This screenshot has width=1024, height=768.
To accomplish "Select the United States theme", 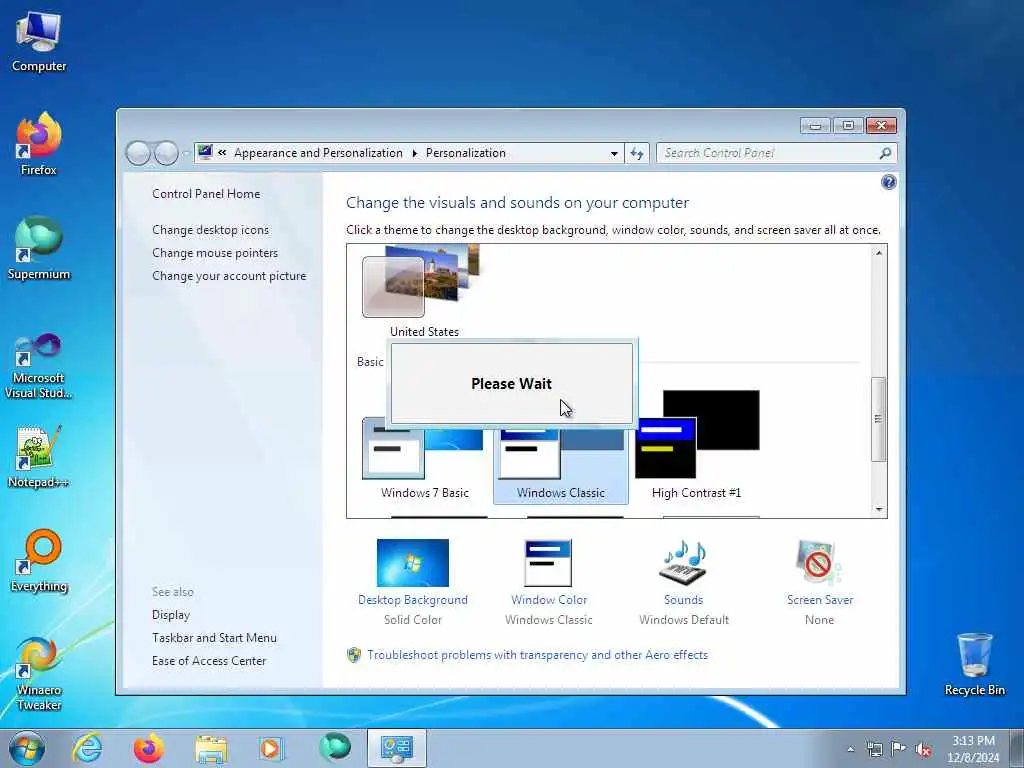I will tap(424, 291).
